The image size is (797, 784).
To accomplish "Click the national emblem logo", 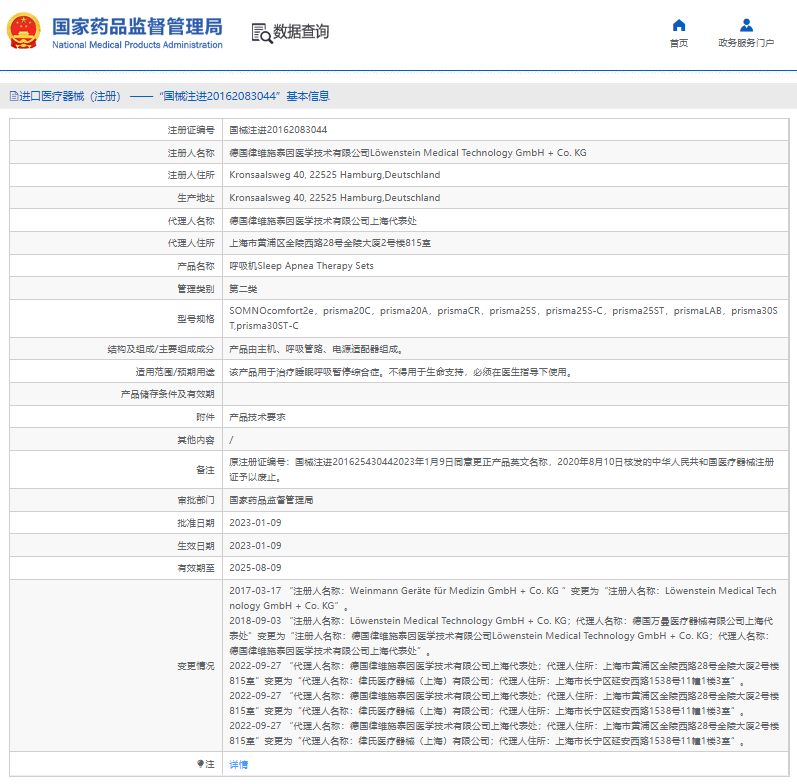I will [23, 31].
